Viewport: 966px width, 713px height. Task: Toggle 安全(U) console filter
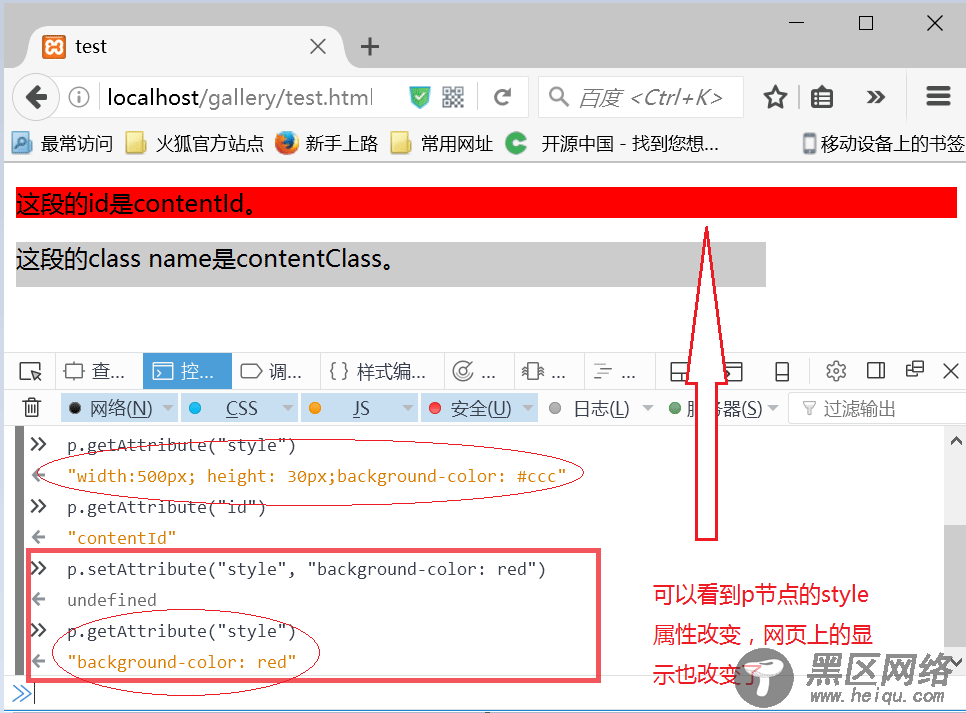pyautogui.click(x=471, y=408)
